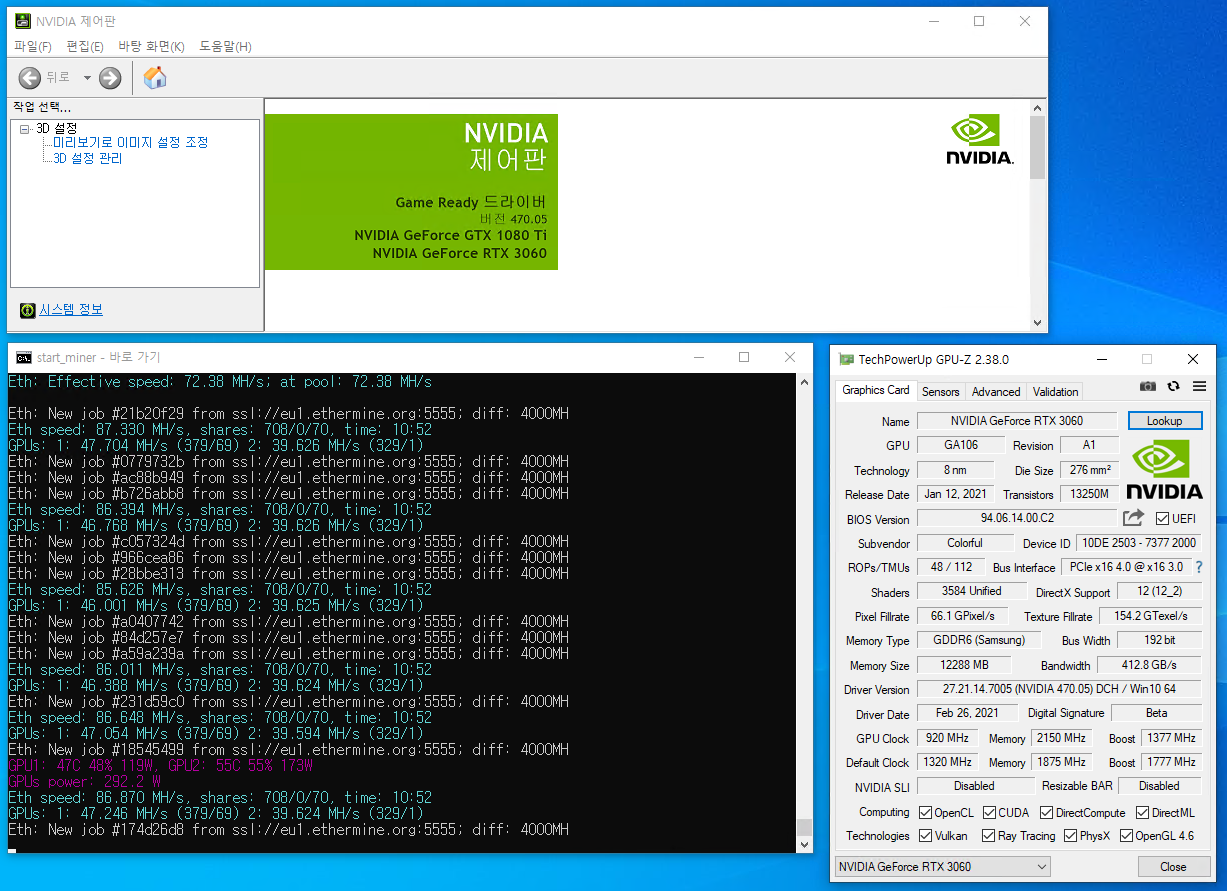Open the back history dropdown arrow
The height and width of the screenshot is (891, 1227).
(87, 78)
